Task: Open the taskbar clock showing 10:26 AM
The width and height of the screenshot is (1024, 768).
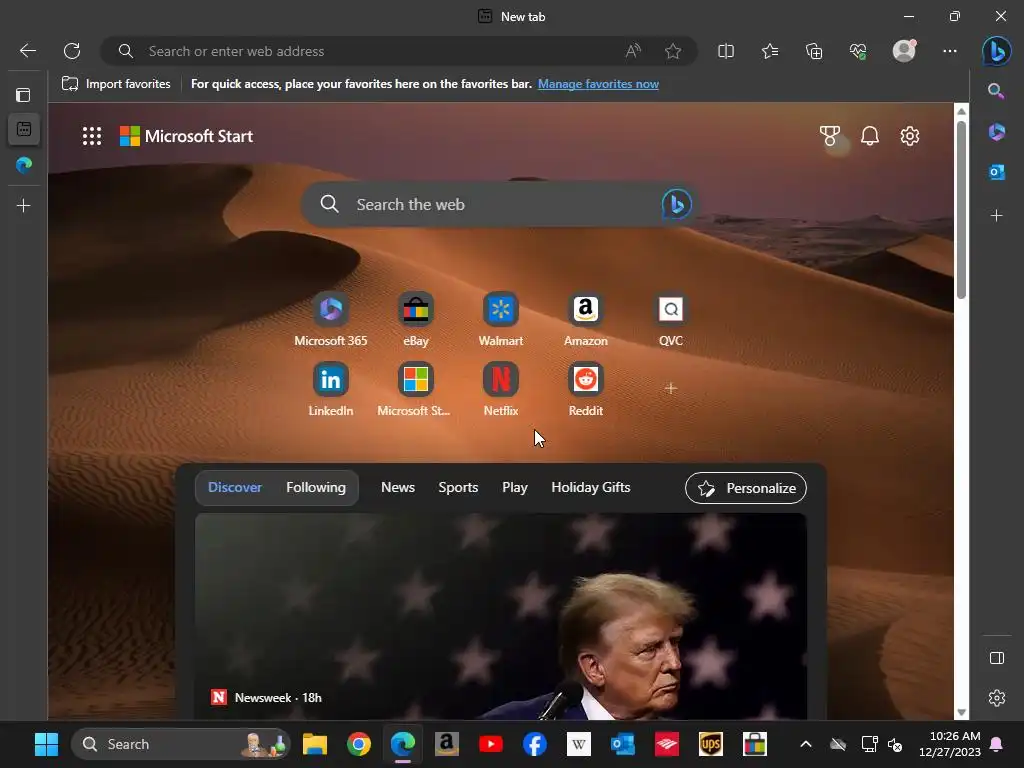Action: (950, 744)
